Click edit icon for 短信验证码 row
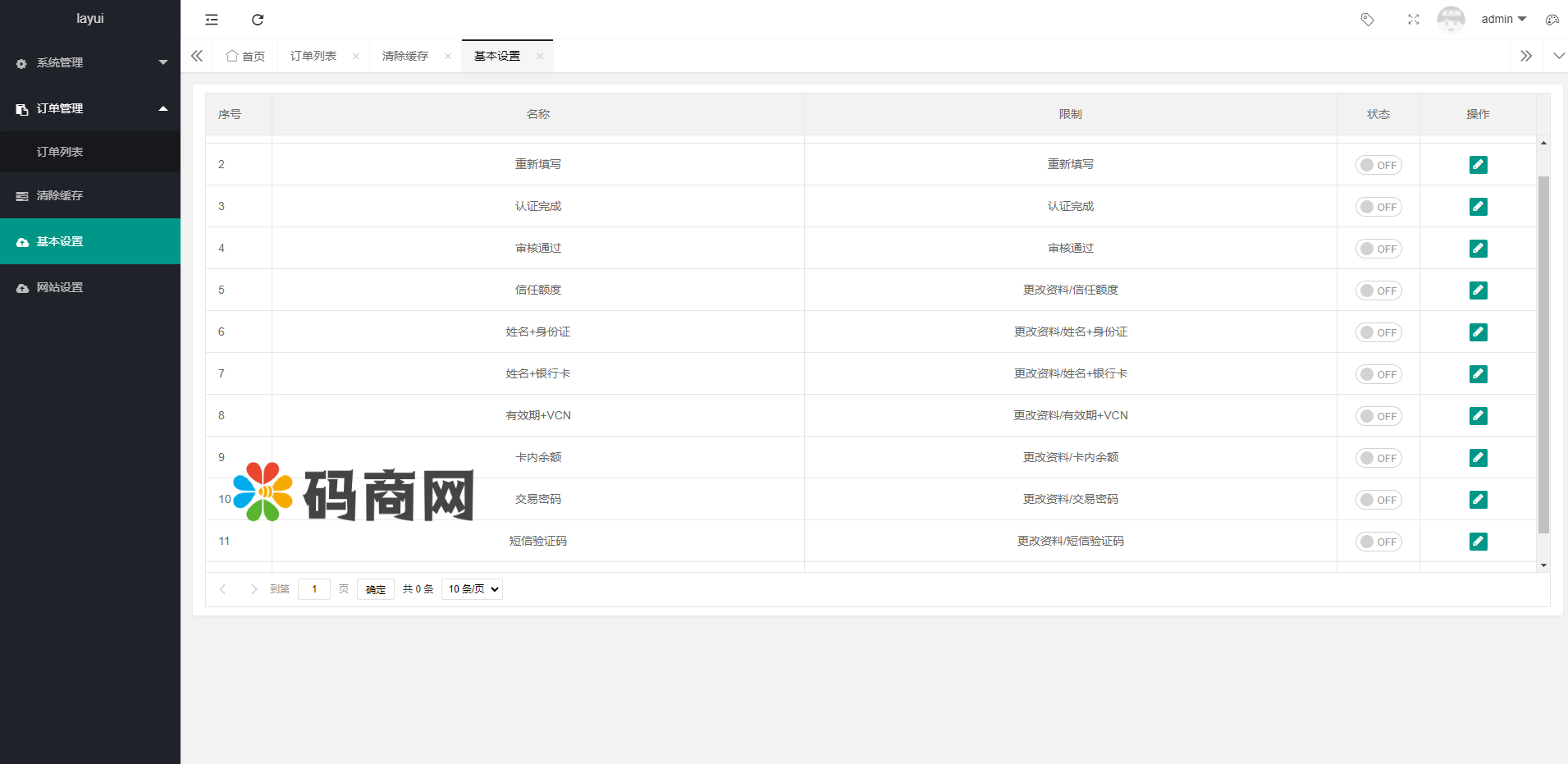 1478,542
